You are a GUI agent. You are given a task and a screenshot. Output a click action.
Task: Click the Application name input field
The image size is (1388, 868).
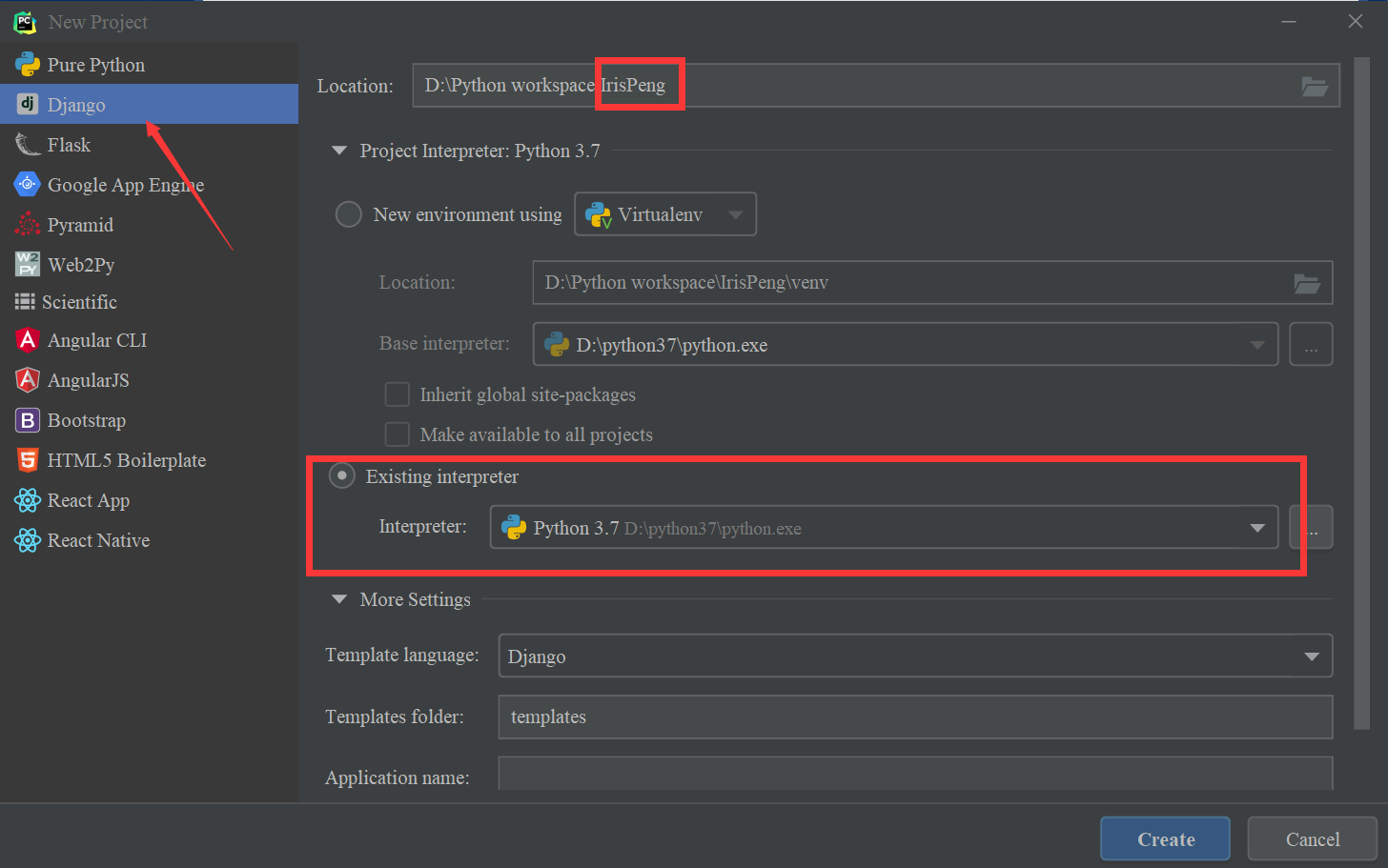point(915,774)
